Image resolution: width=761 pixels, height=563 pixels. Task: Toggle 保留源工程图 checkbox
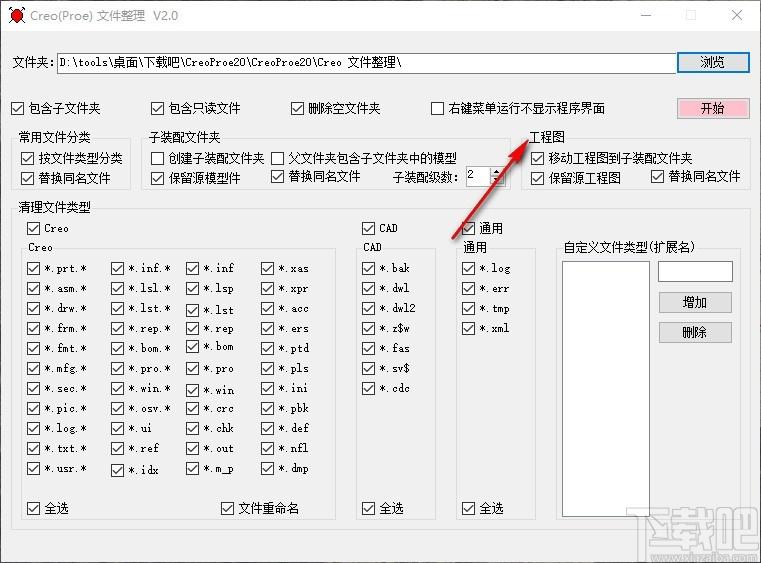tap(537, 178)
